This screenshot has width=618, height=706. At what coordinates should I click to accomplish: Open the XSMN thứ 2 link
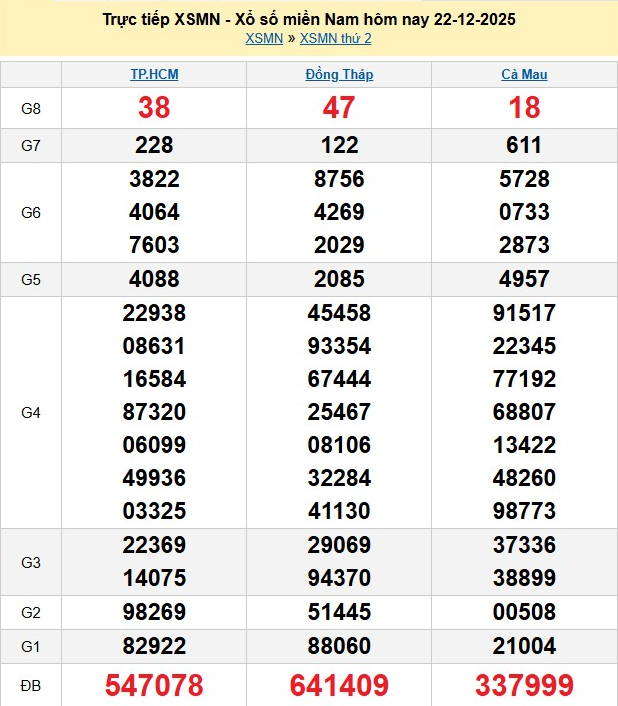coord(336,39)
